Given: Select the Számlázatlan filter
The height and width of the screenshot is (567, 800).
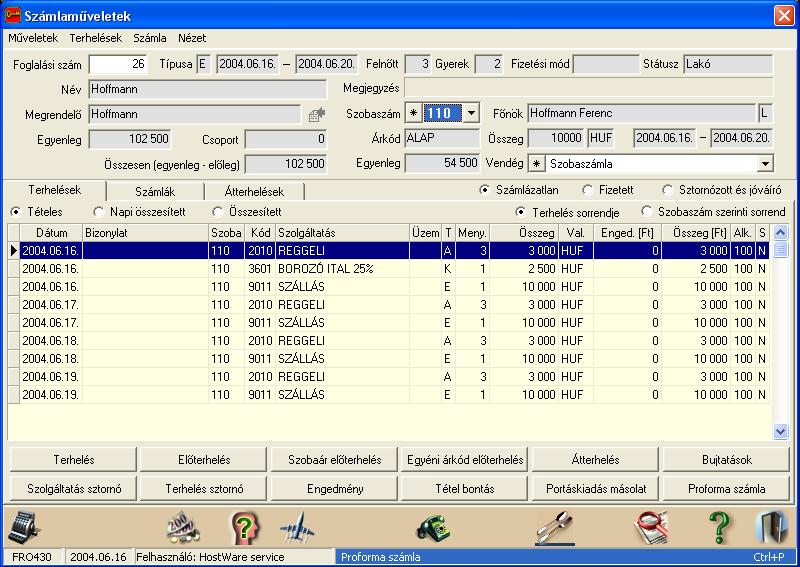Looking at the screenshot, I should pyautogui.click(x=518, y=190).
